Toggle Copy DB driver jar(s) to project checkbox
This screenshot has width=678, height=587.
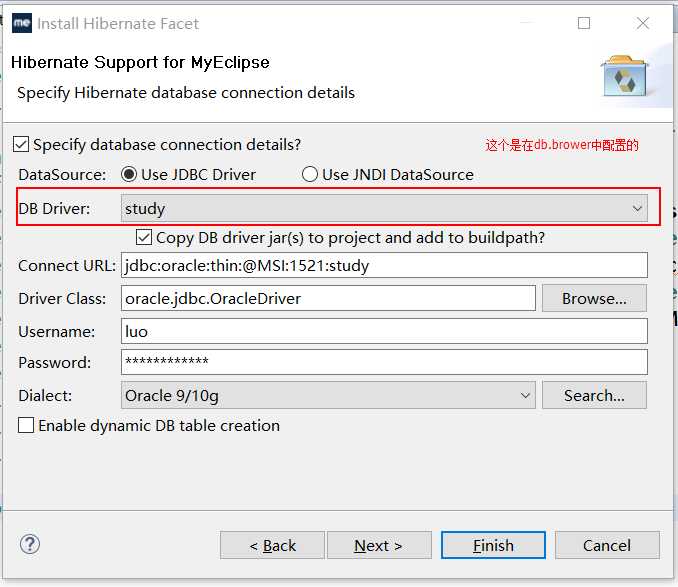click(144, 237)
